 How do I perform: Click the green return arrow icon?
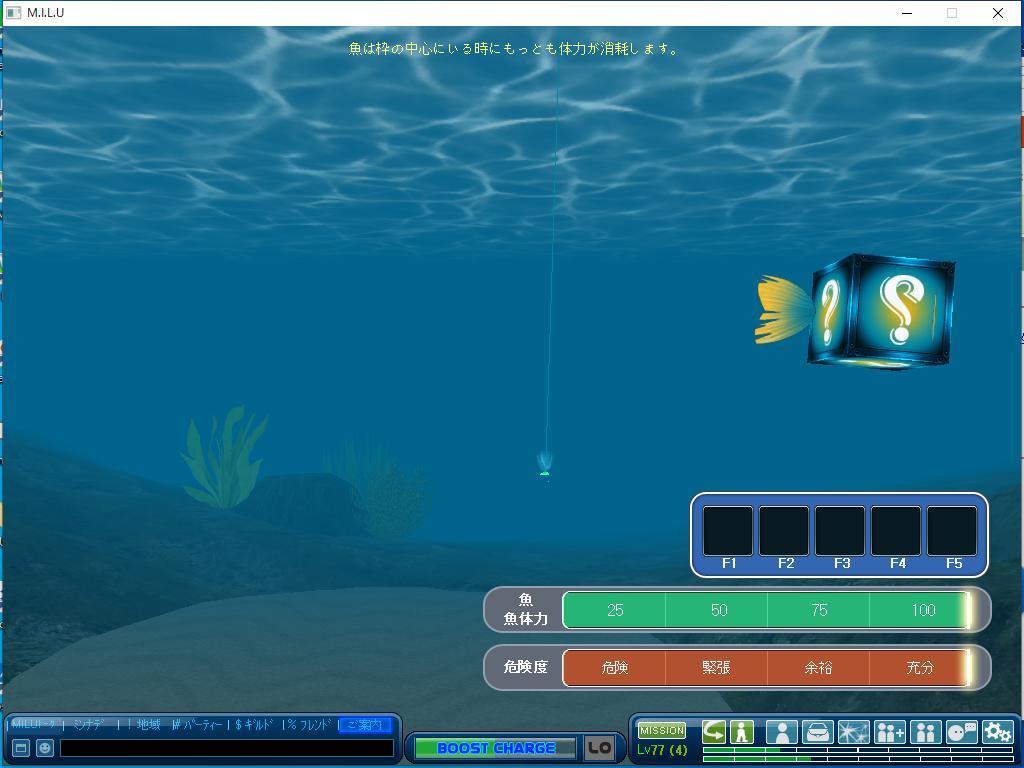point(714,731)
